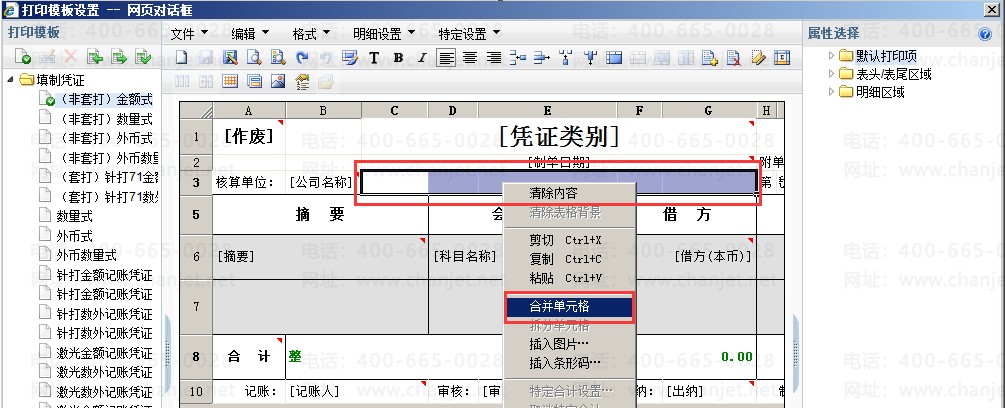The height and width of the screenshot is (408, 1005).
Task: Click the [公司名称] cell
Action: pyautogui.click(x=321, y=183)
